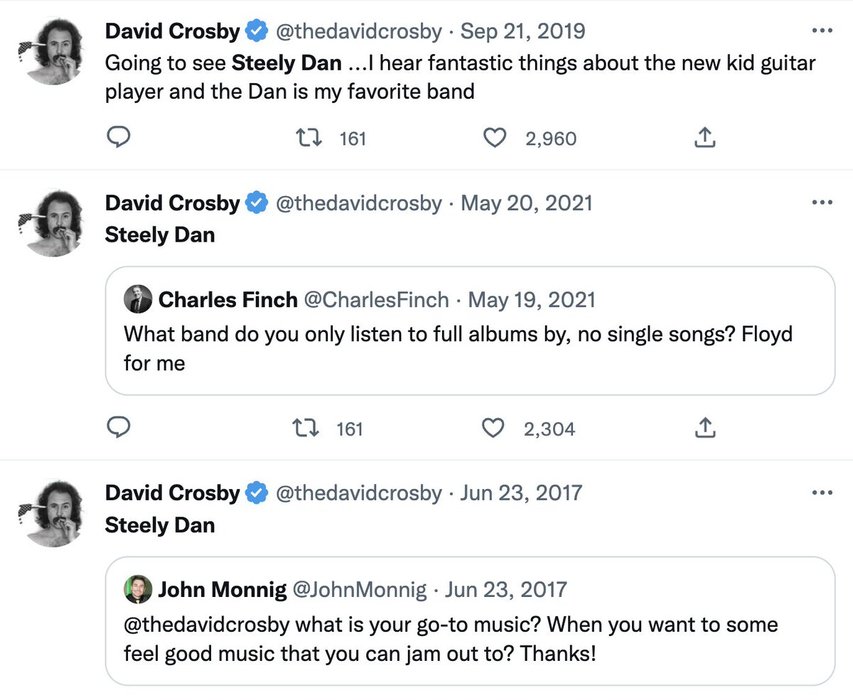Open more options on Jun 23, 2017 tweet
This screenshot has width=853, height=700.
[822, 493]
